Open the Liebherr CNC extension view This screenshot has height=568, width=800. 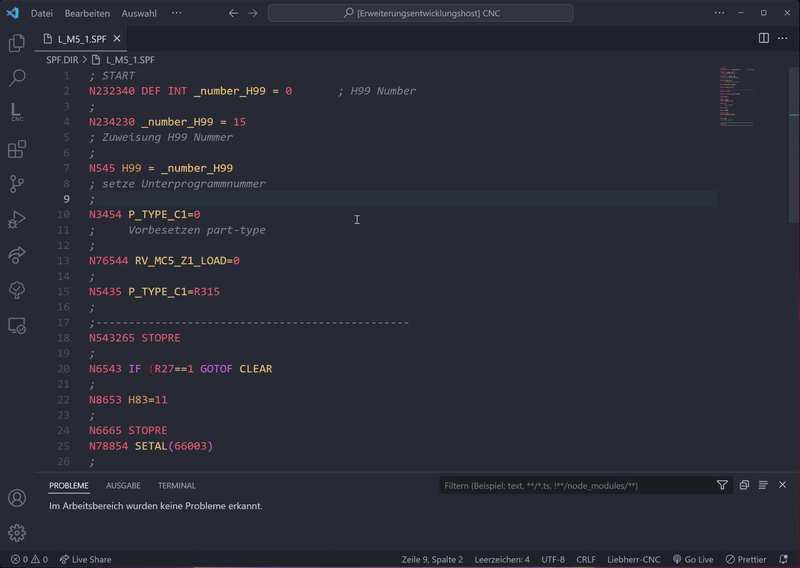[17, 112]
